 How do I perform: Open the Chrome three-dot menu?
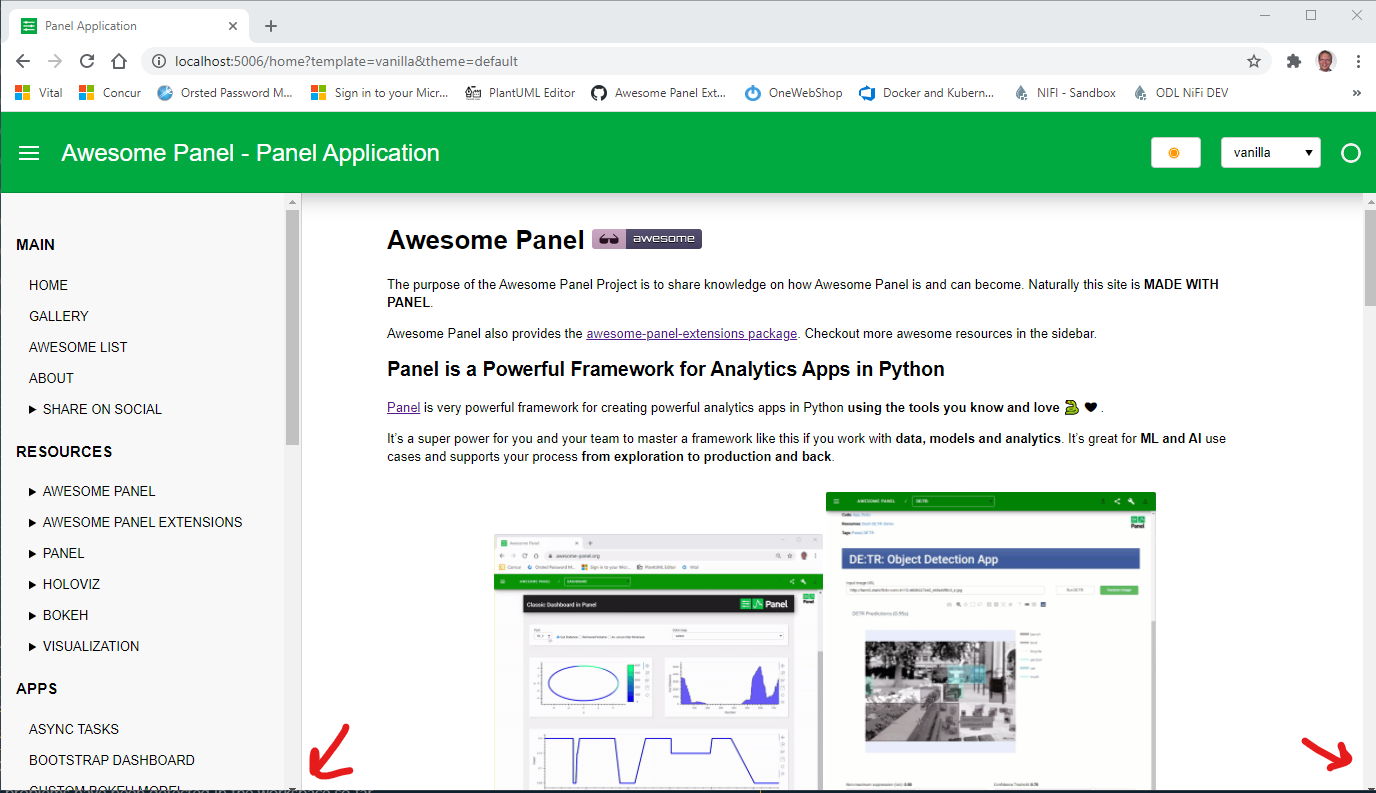[1359, 60]
